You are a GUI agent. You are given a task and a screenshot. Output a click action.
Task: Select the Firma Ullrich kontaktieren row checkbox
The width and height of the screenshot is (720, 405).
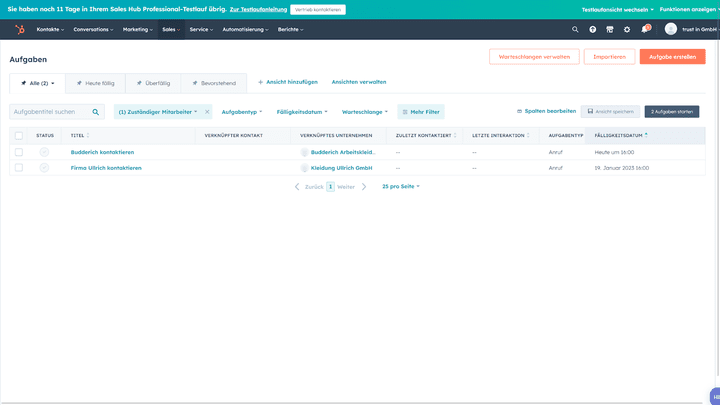[19, 168]
